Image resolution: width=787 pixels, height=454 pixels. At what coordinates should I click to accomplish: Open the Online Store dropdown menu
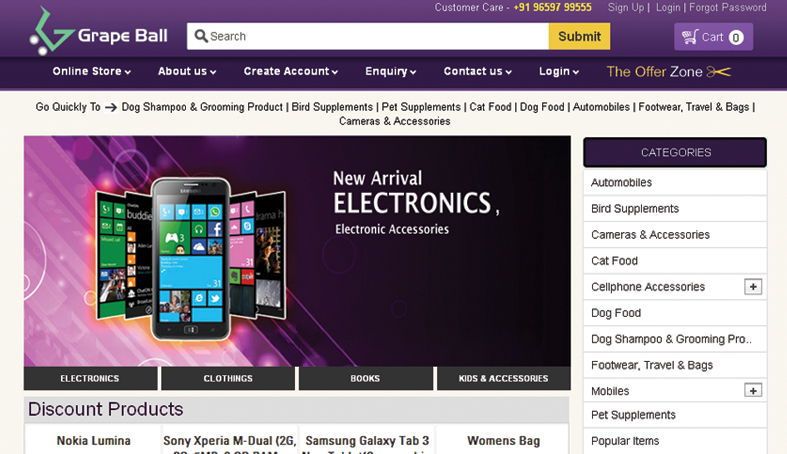pos(92,71)
